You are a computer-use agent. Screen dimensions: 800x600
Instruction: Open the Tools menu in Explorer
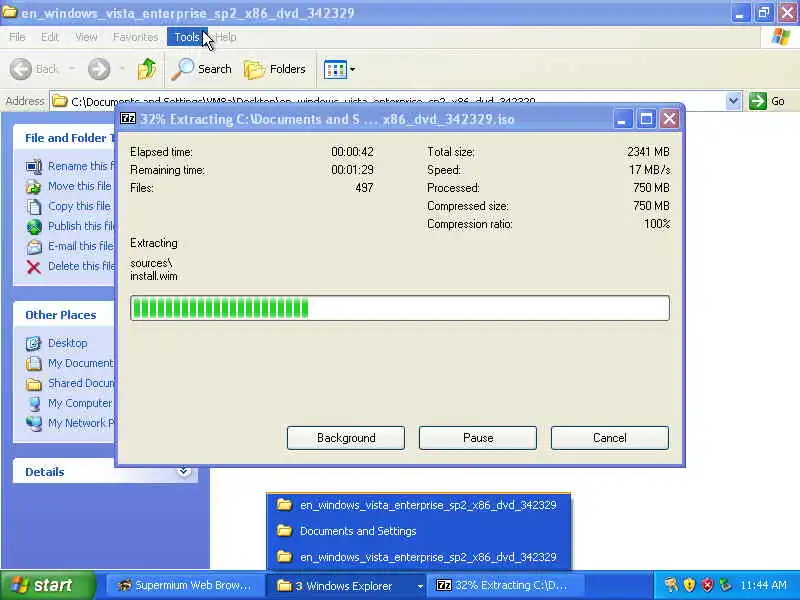(187, 37)
